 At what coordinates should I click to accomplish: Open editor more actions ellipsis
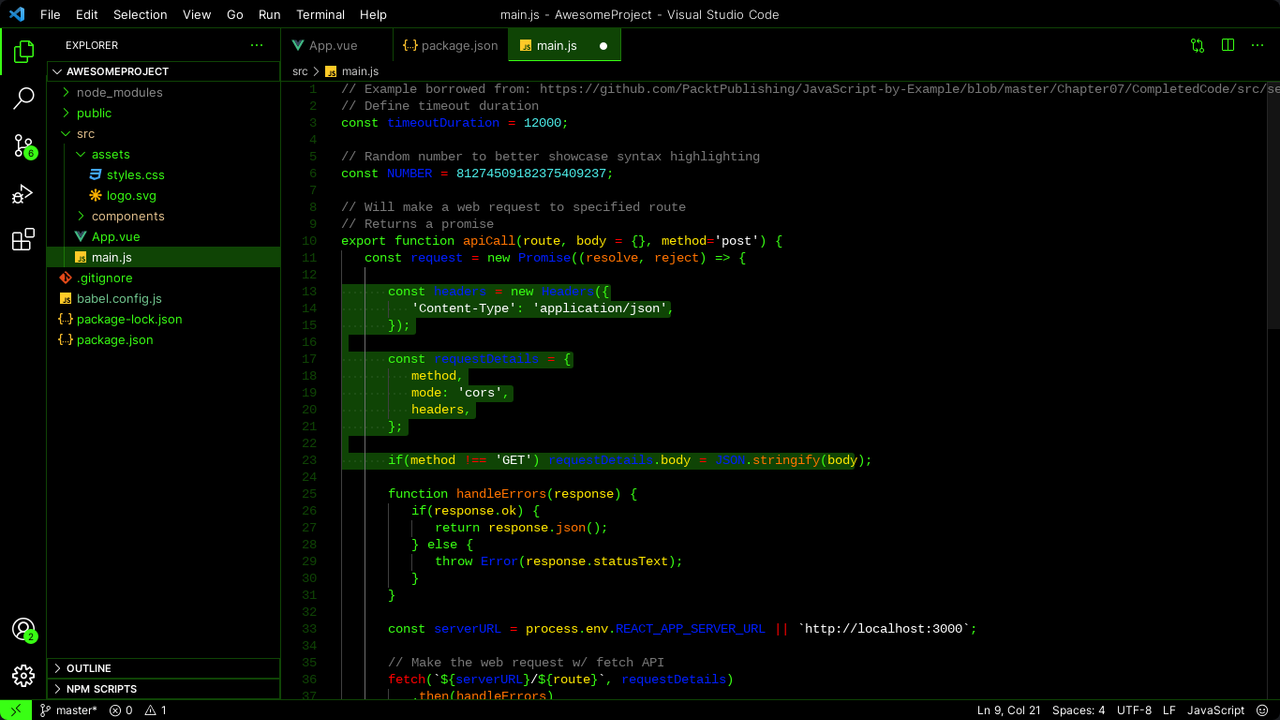point(1258,45)
